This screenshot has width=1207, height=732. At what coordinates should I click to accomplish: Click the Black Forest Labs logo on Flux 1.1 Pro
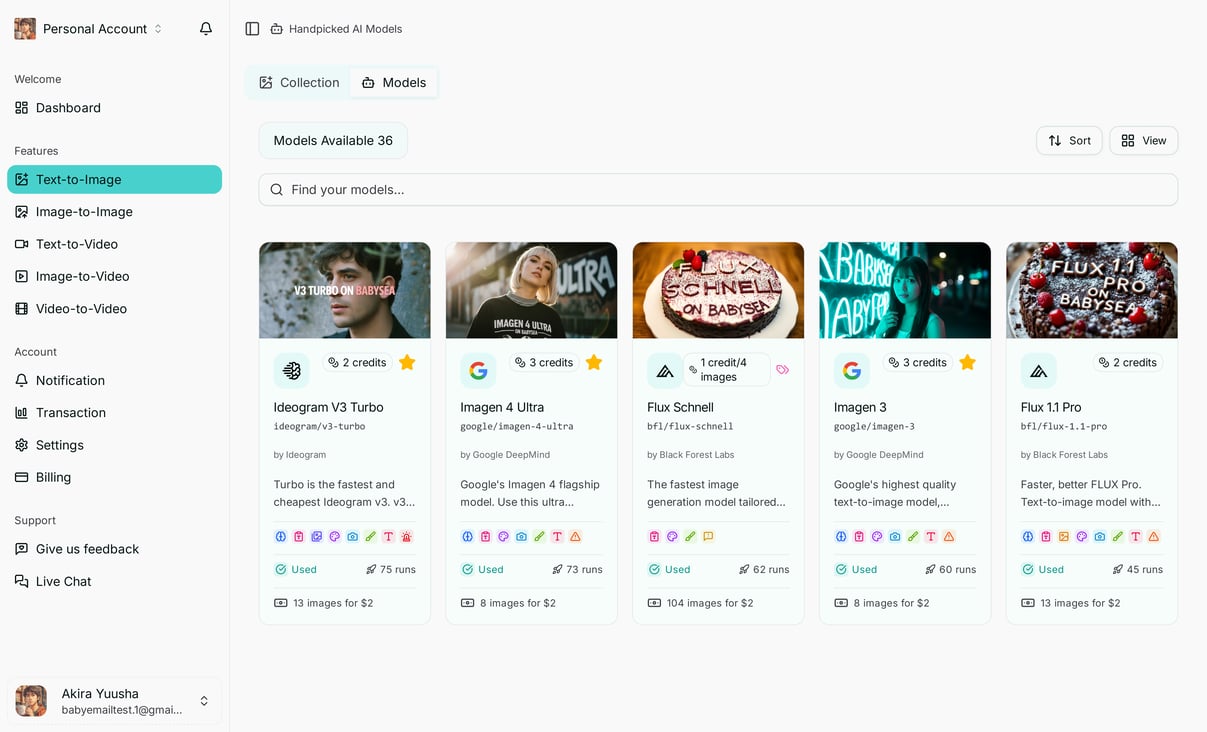pos(1038,370)
